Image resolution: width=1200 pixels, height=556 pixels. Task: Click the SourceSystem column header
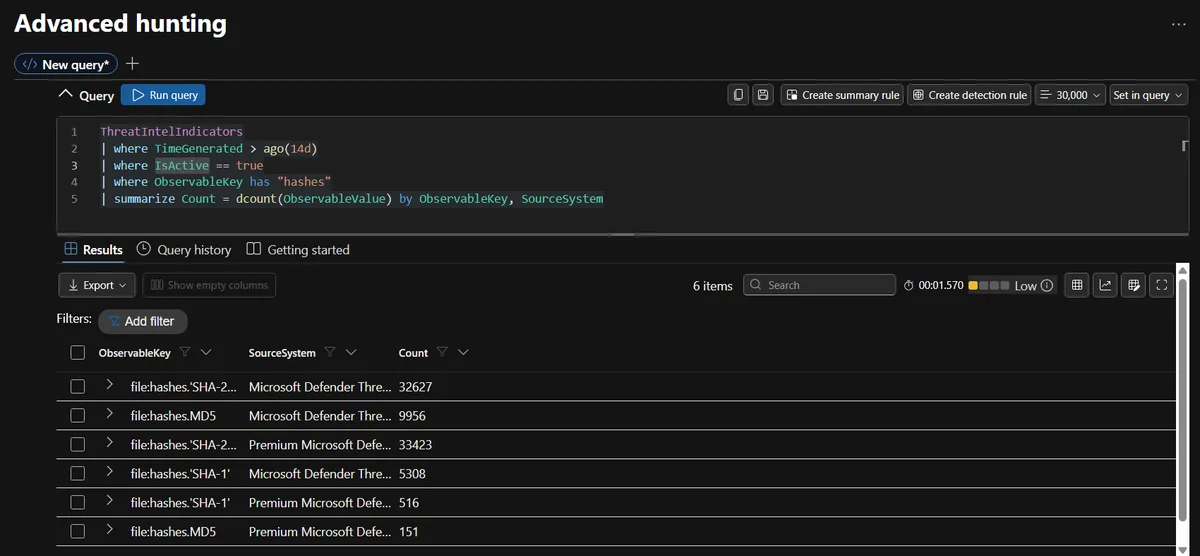coord(282,353)
